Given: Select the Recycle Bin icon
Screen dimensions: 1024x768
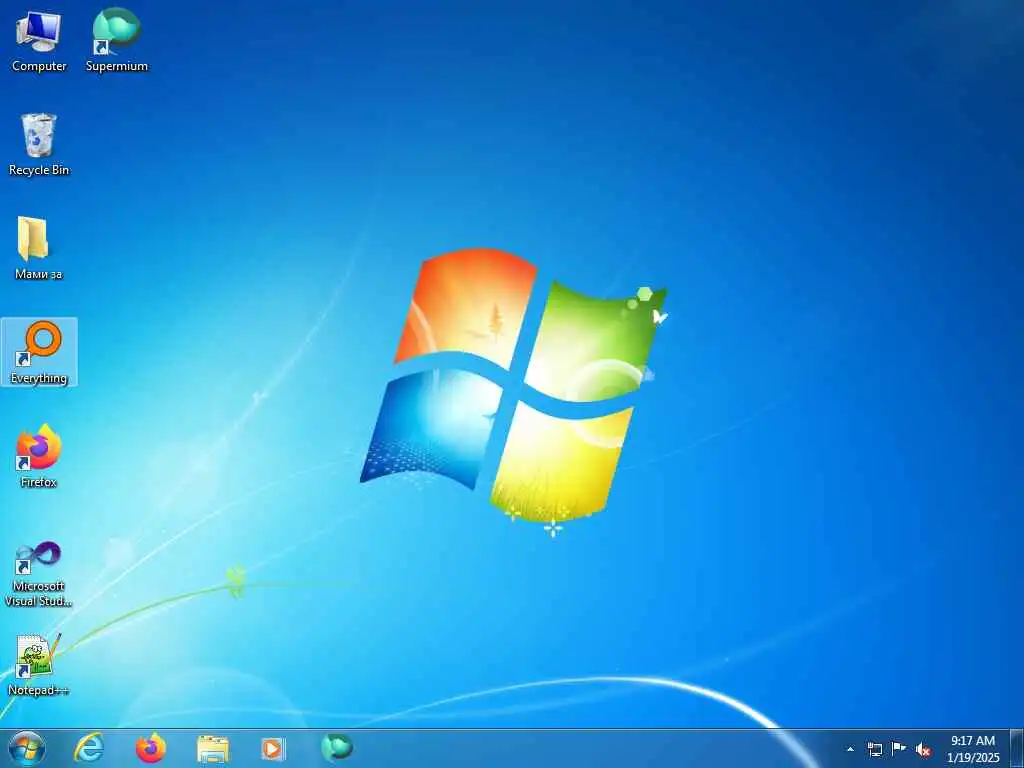Looking at the screenshot, I should [x=39, y=144].
